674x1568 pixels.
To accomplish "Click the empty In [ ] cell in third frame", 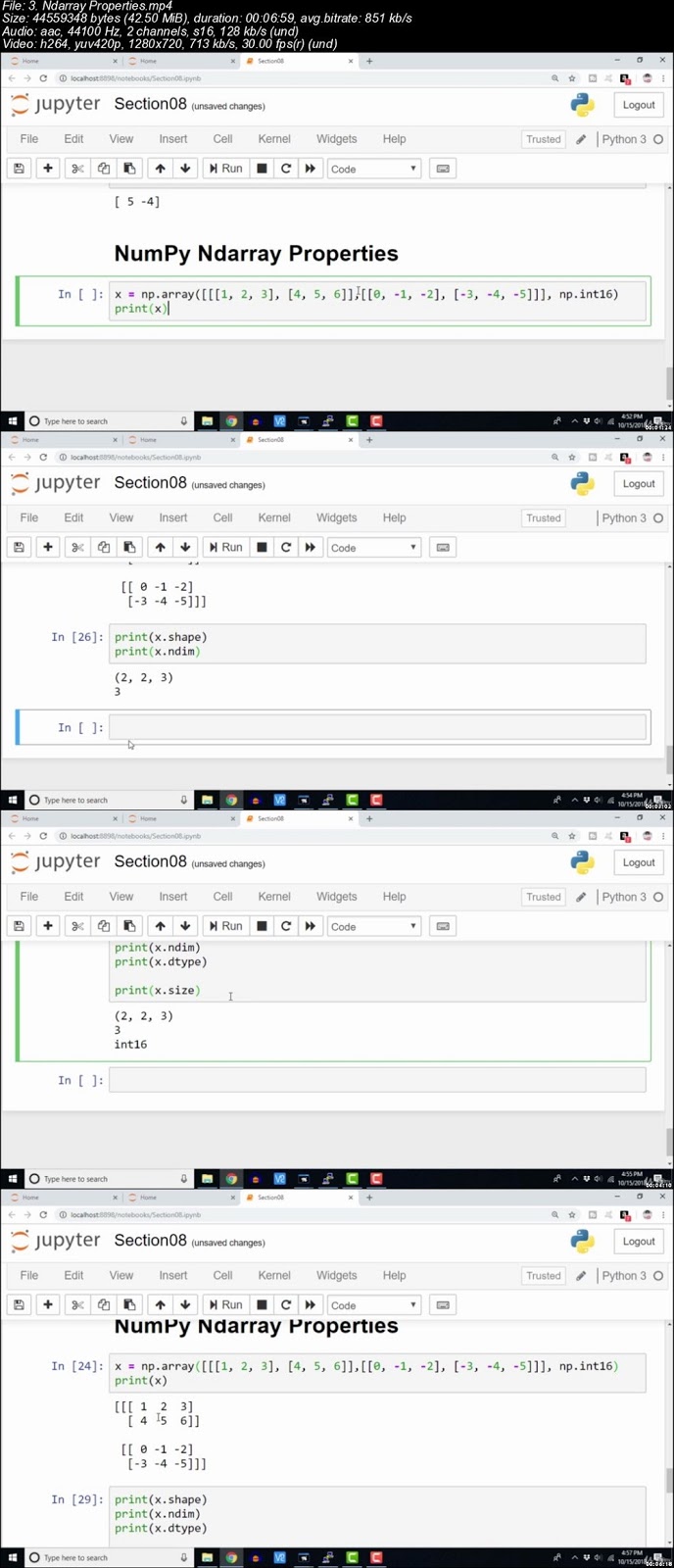I will click(x=377, y=1080).
